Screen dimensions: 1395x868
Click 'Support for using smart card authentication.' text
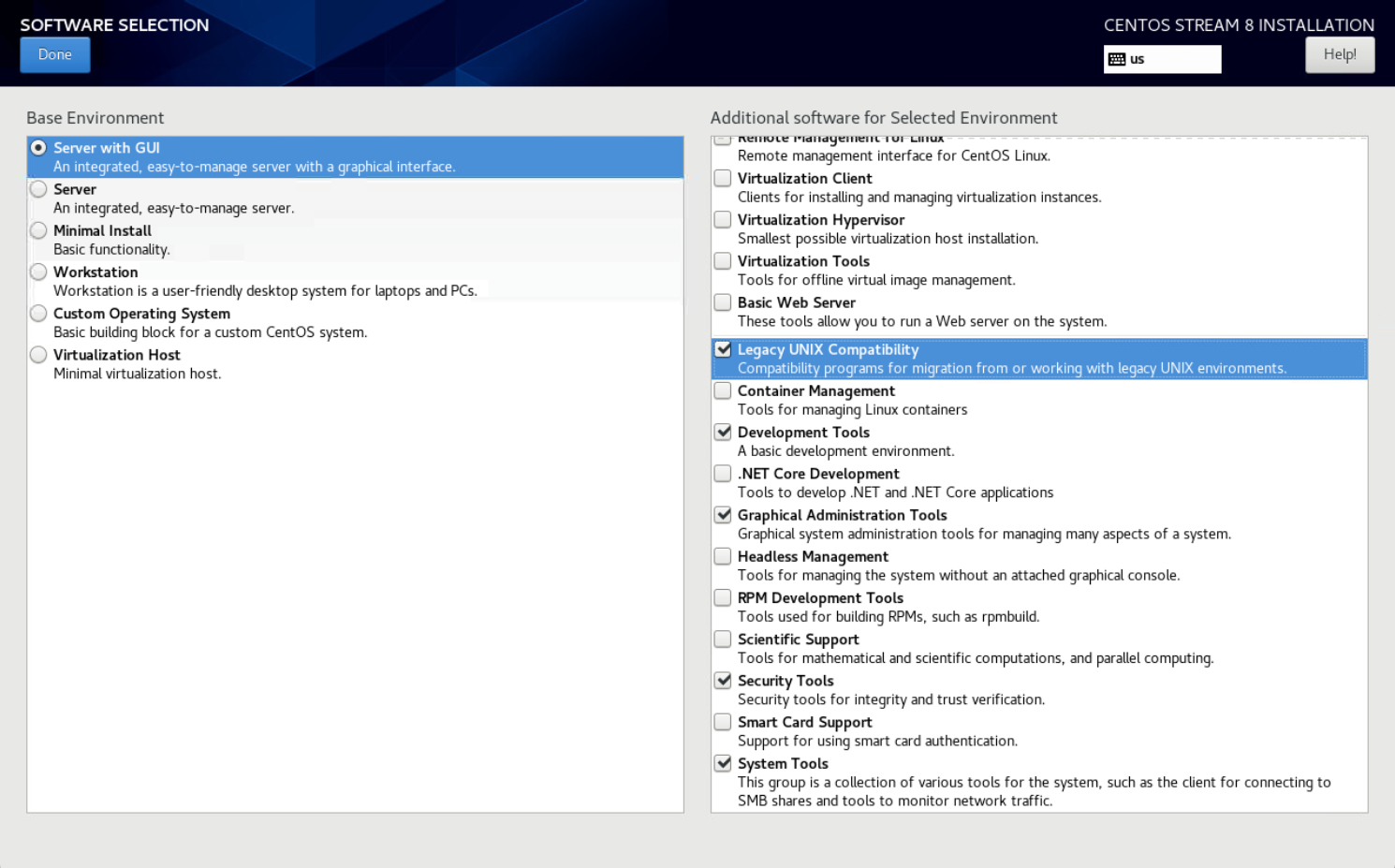(877, 741)
